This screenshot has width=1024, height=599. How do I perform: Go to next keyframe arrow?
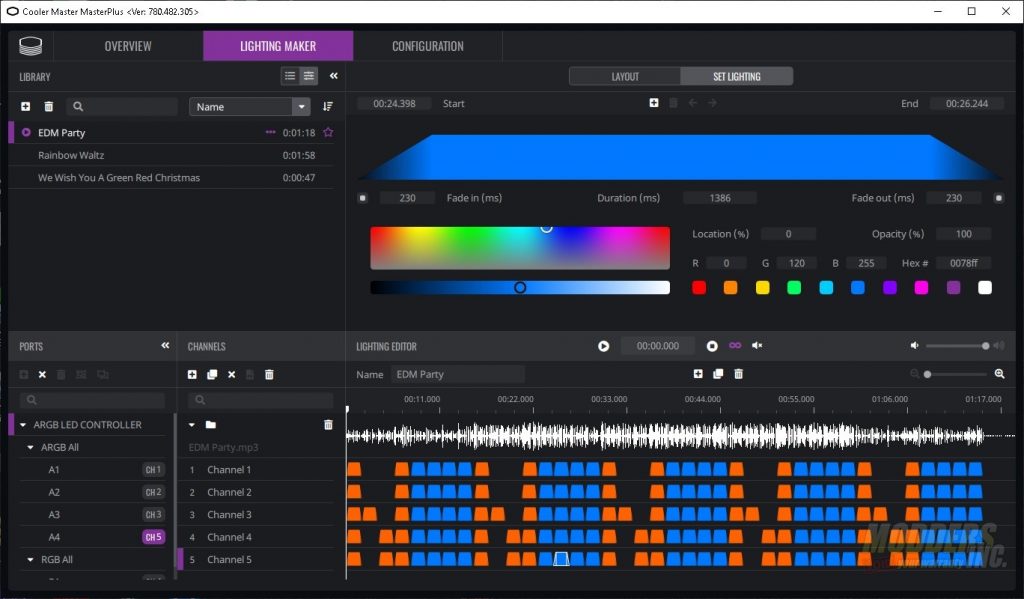coord(712,103)
